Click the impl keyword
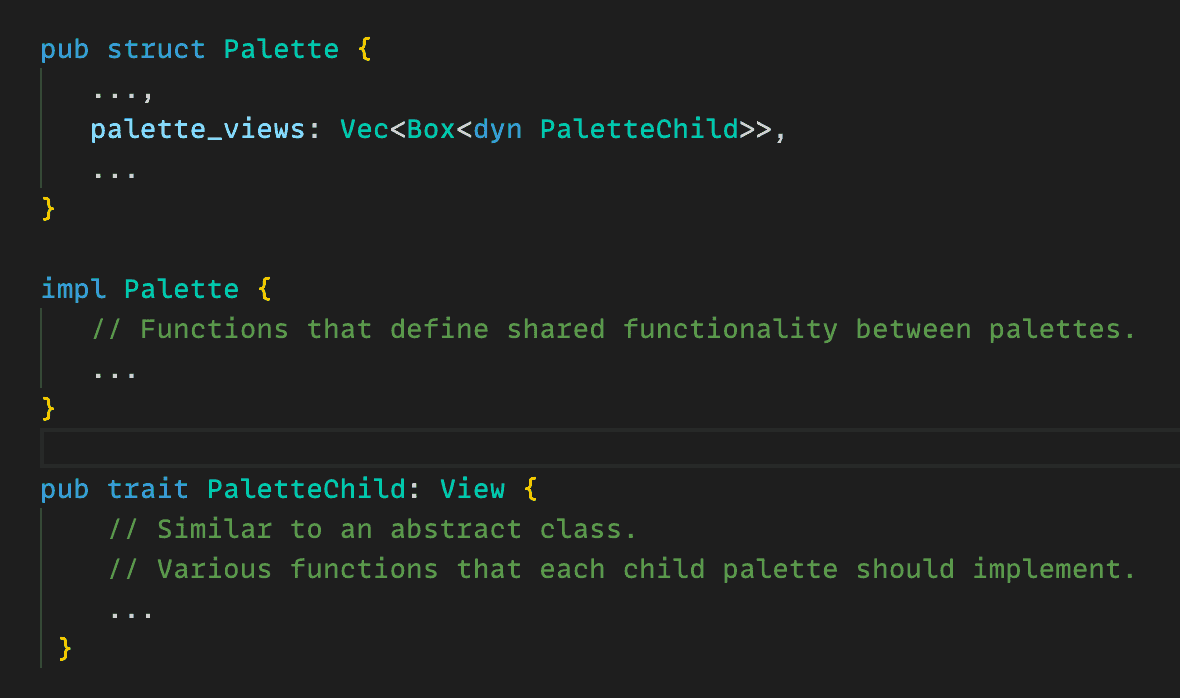The height and width of the screenshot is (698, 1180). coord(73,290)
